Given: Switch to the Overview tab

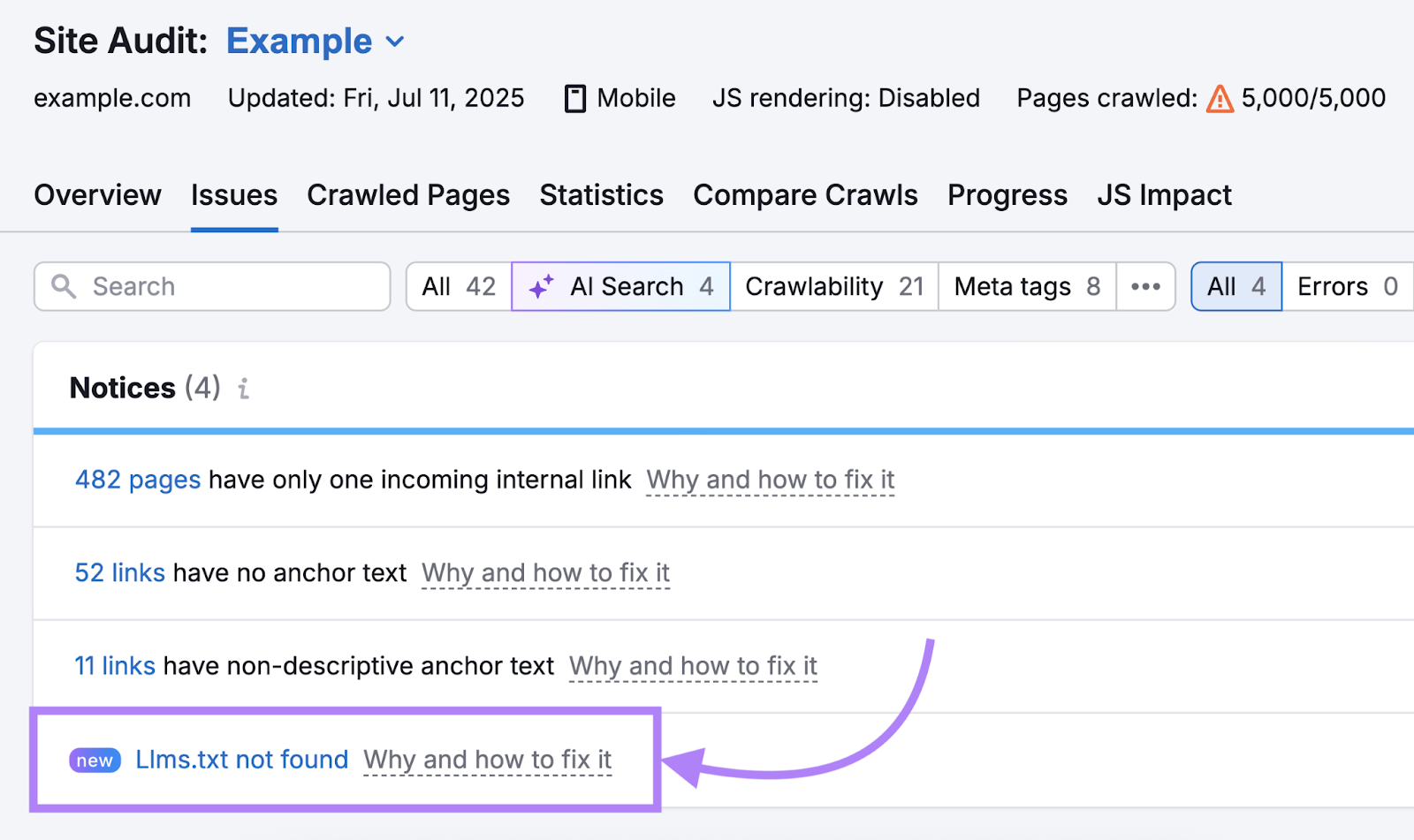Looking at the screenshot, I should (97, 195).
